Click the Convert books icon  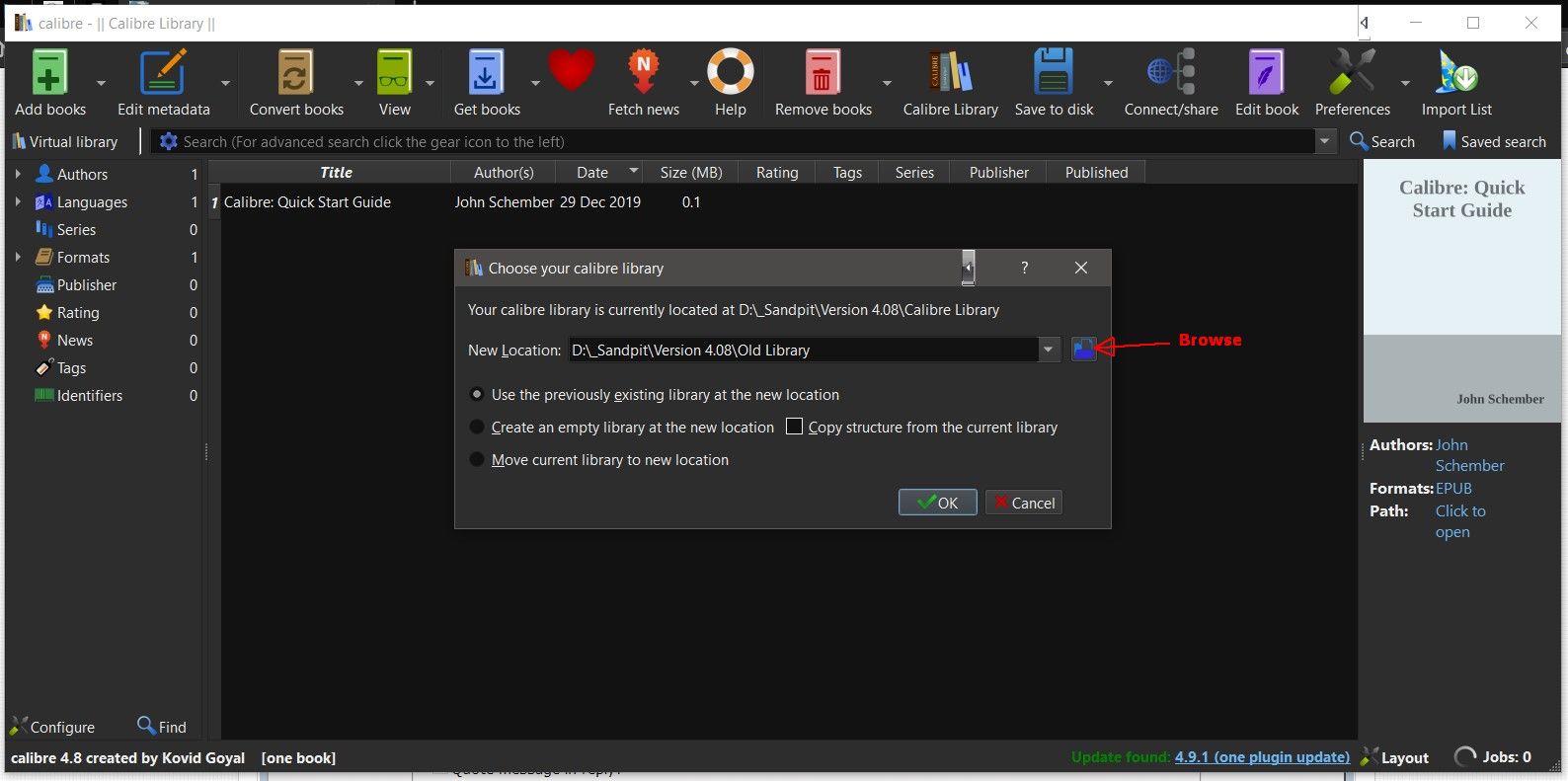[x=295, y=72]
